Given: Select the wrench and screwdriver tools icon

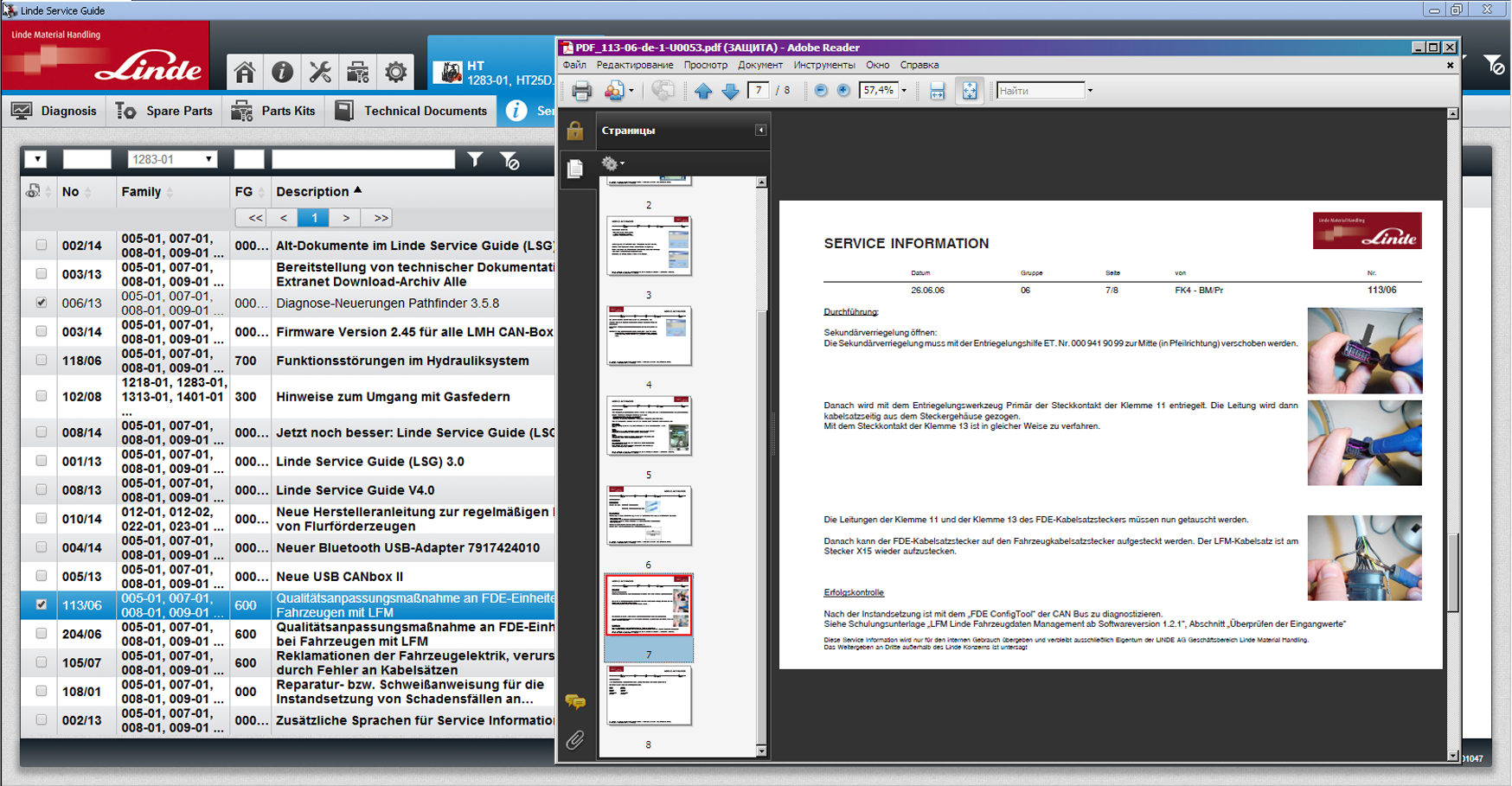Looking at the screenshot, I should [320, 72].
